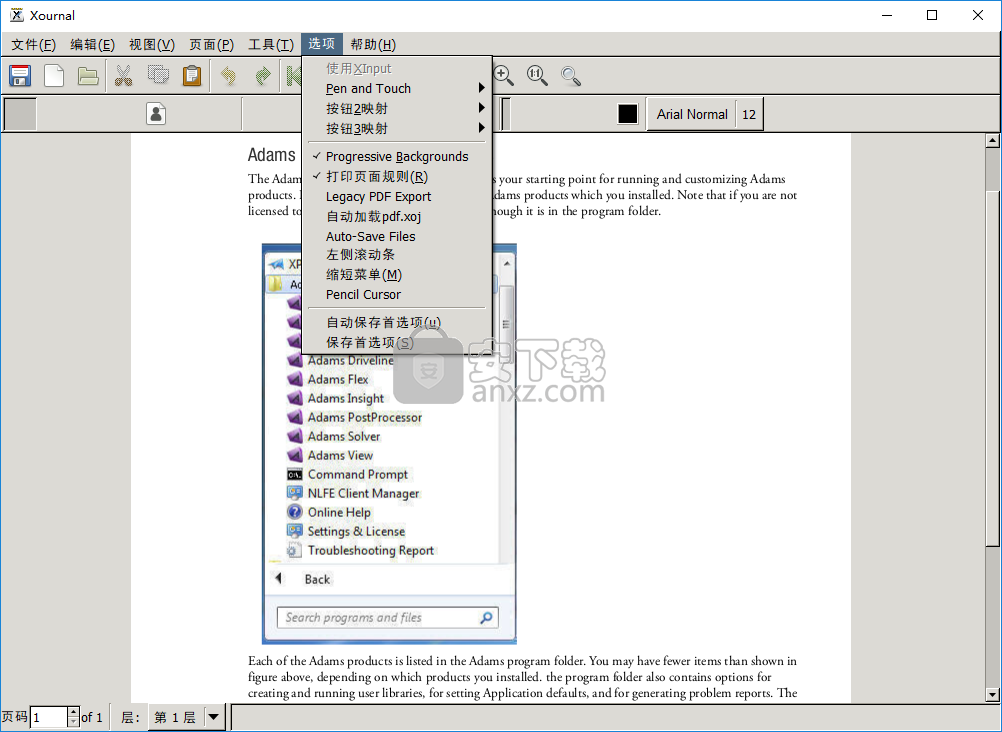Close the 选项 menu from the menu bar
The image size is (1002, 732).
[322, 43]
